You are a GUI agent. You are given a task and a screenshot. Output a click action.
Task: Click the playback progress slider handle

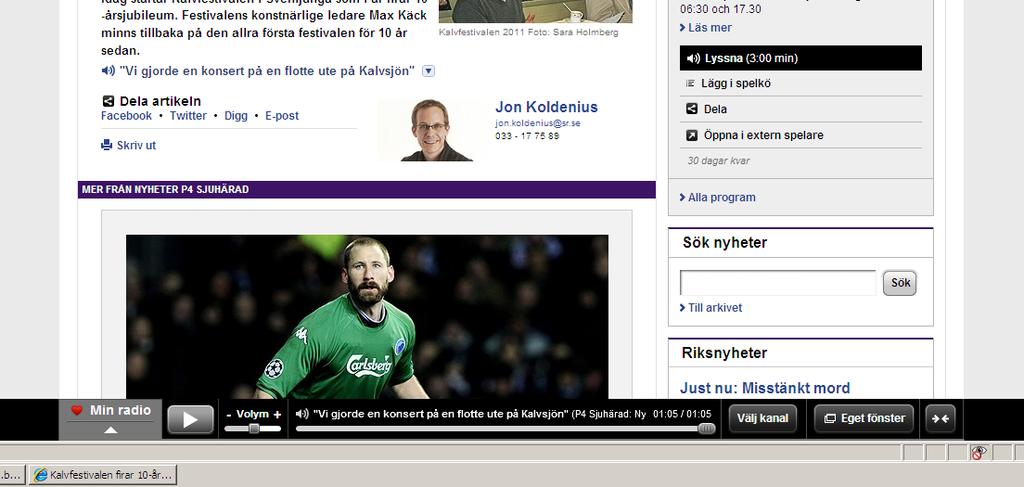pyautogui.click(x=707, y=429)
